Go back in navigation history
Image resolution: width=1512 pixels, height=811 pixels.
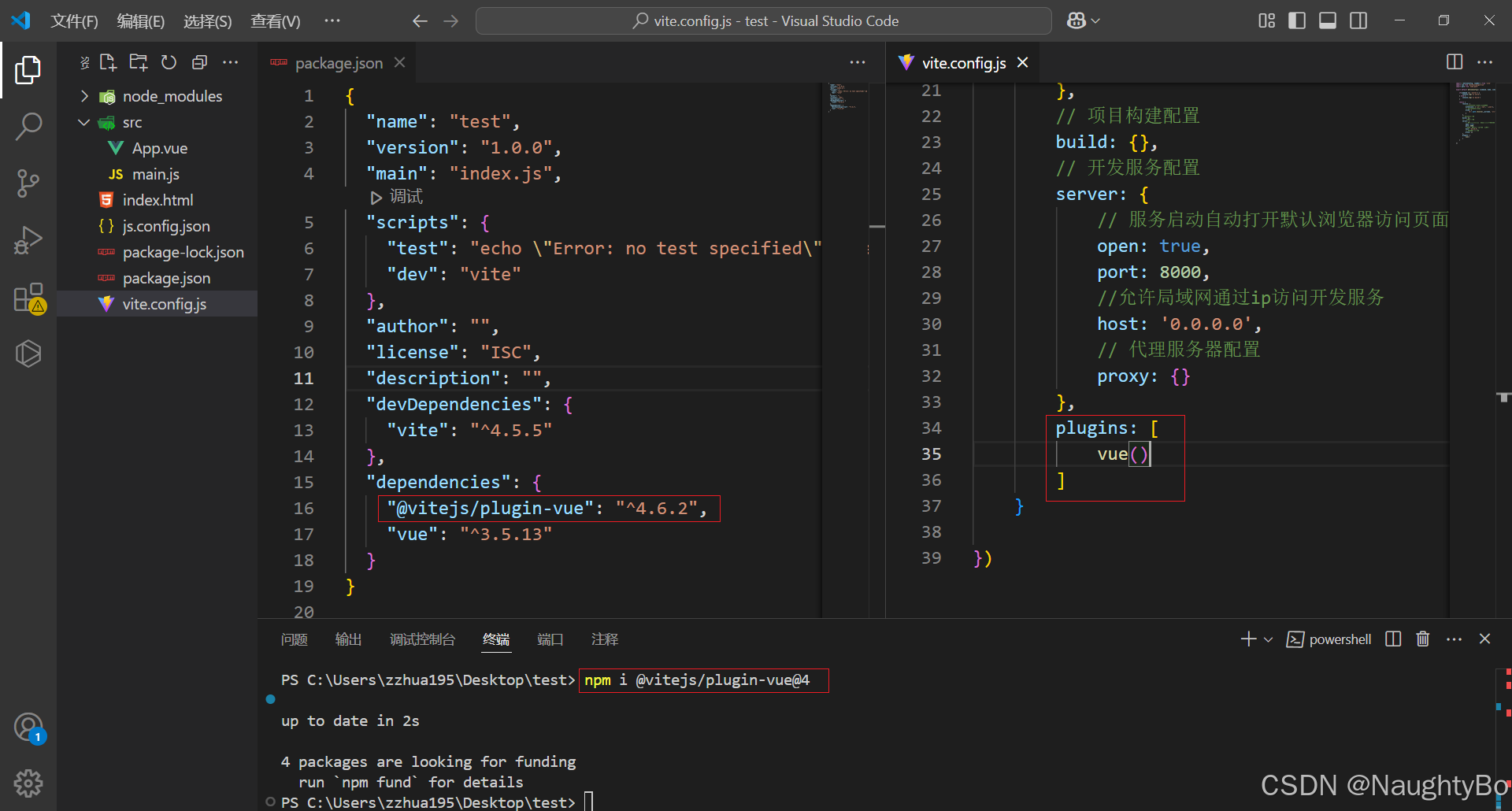pyautogui.click(x=421, y=21)
